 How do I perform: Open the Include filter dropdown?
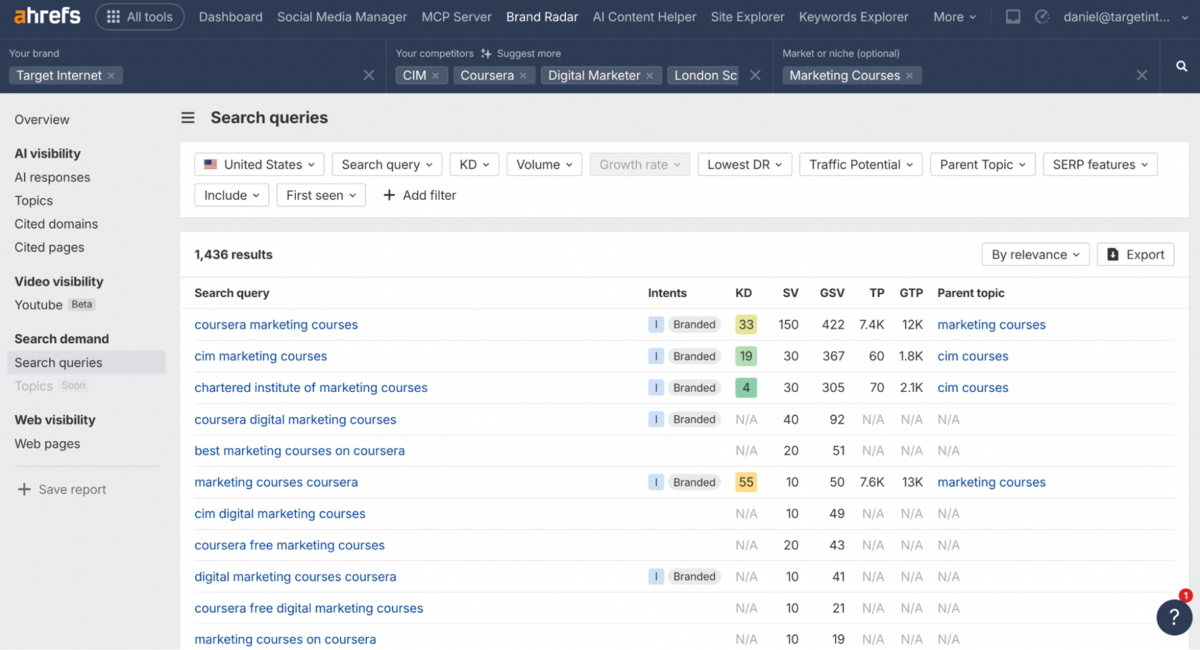(232, 196)
